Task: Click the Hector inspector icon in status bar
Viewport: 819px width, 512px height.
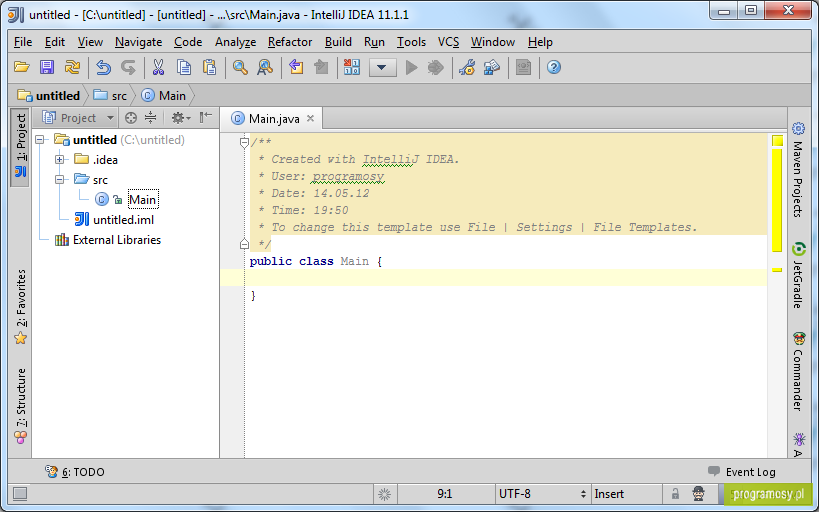Action: [698, 494]
